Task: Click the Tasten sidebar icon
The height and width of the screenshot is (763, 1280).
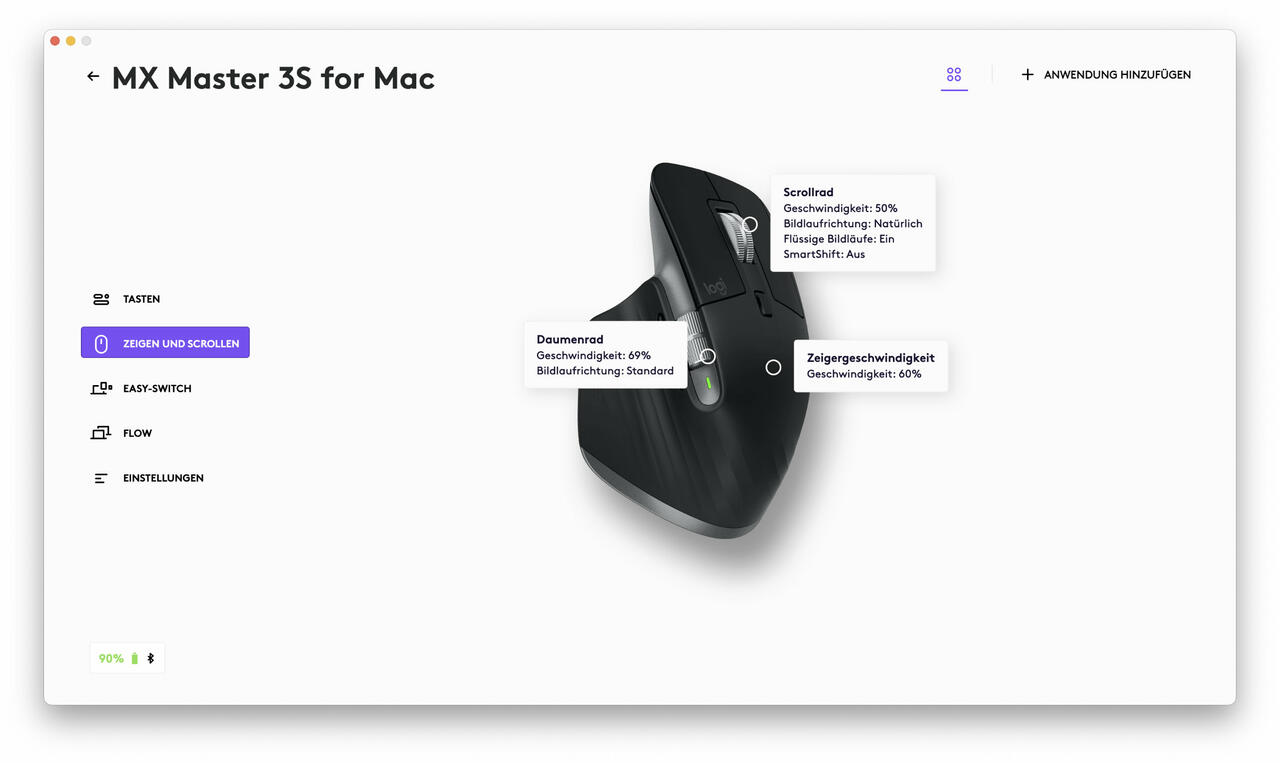Action: tap(100, 299)
